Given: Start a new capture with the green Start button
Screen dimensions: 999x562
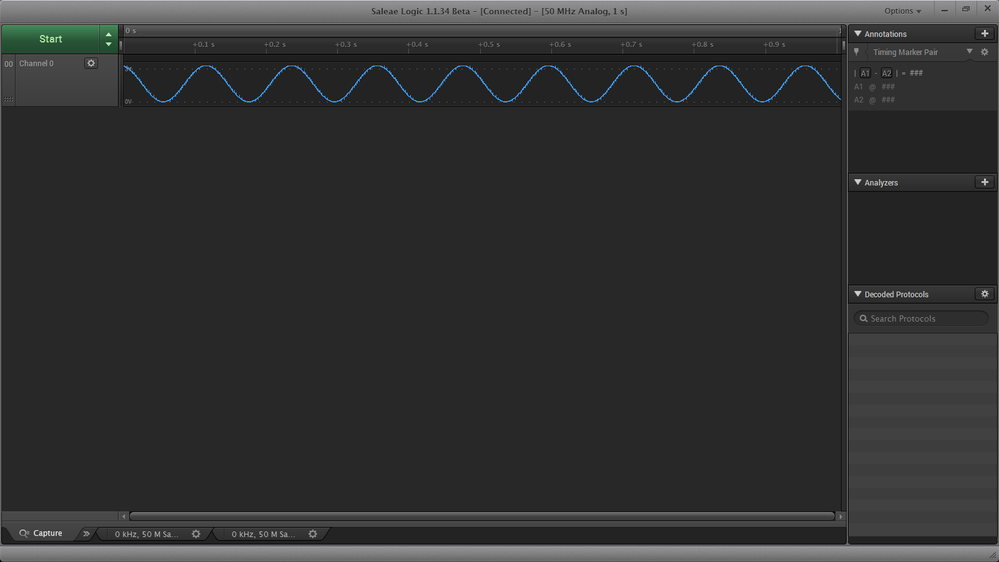Looking at the screenshot, I should click(x=50, y=39).
